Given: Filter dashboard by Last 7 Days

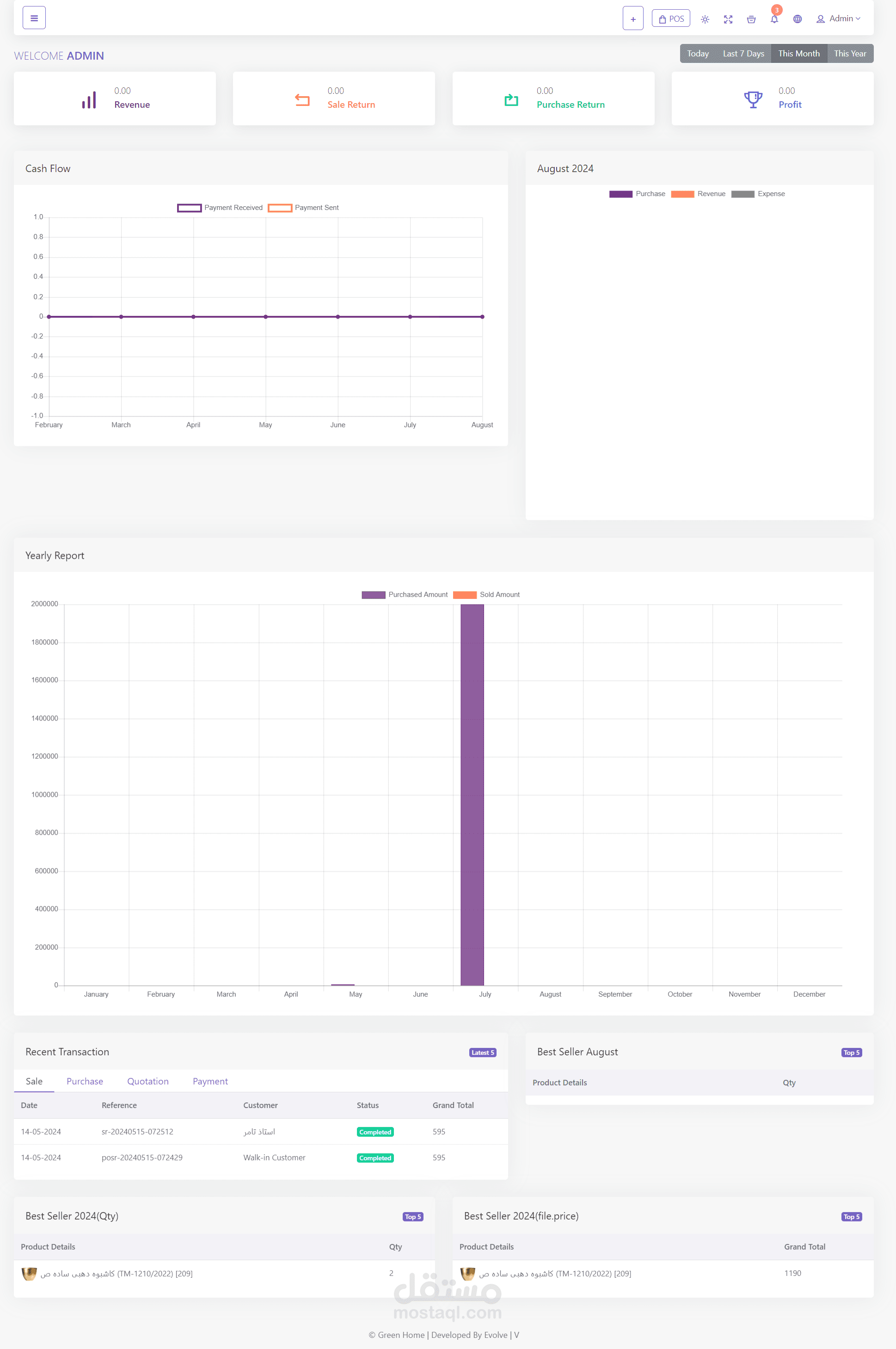Looking at the screenshot, I should (743, 53).
